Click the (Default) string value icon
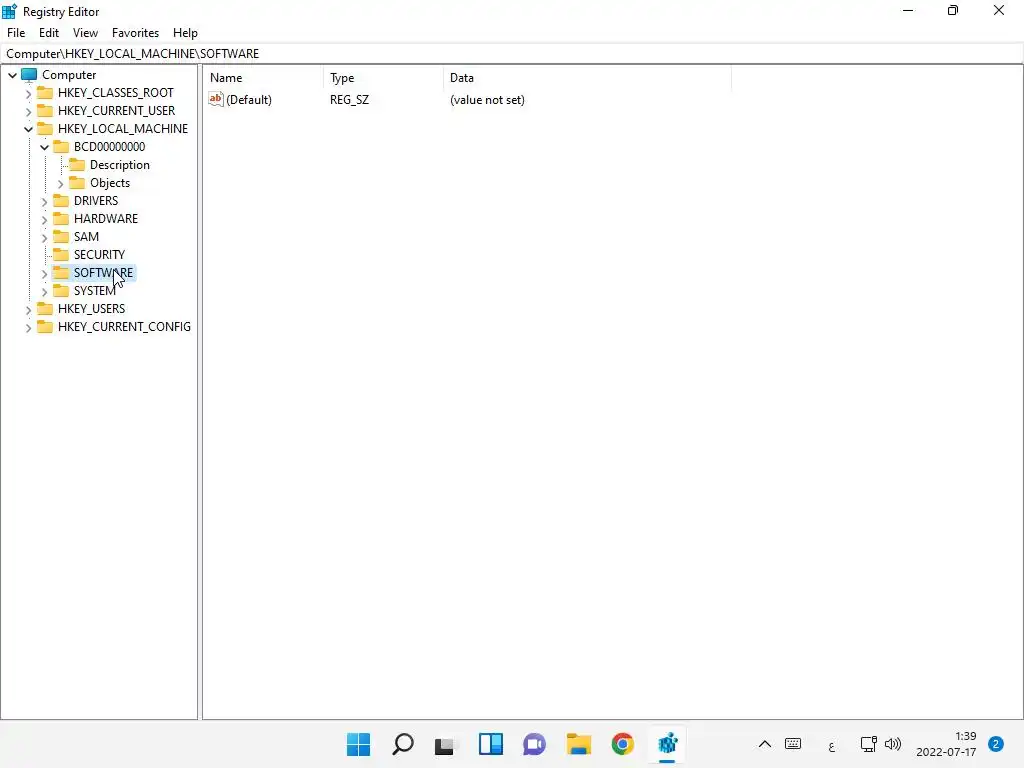 pyautogui.click(x=216, y=99)
